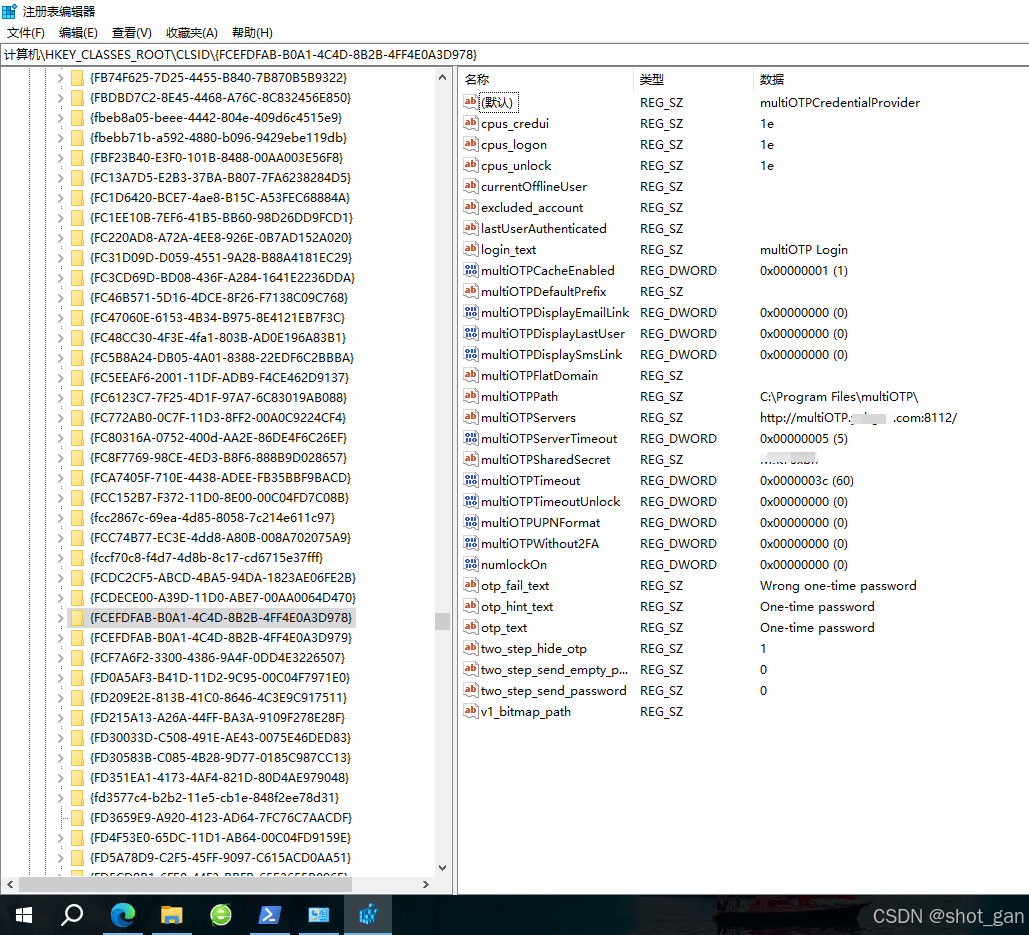
Task: Expand the {FC46B571-5D16-4DCE-8F26-F7138C09C768} key
Action: coord(60,298)
